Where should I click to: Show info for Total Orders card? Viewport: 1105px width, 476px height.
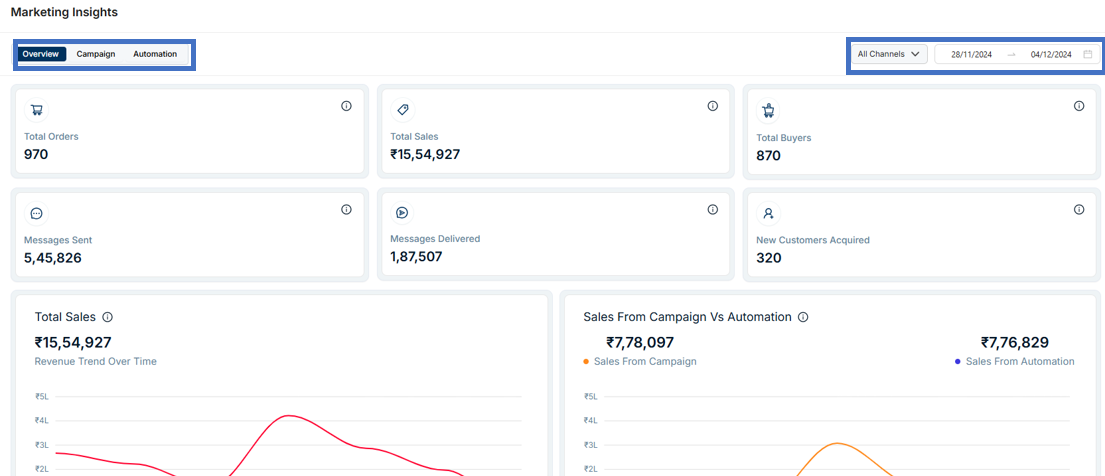click(x=346, y=106)
